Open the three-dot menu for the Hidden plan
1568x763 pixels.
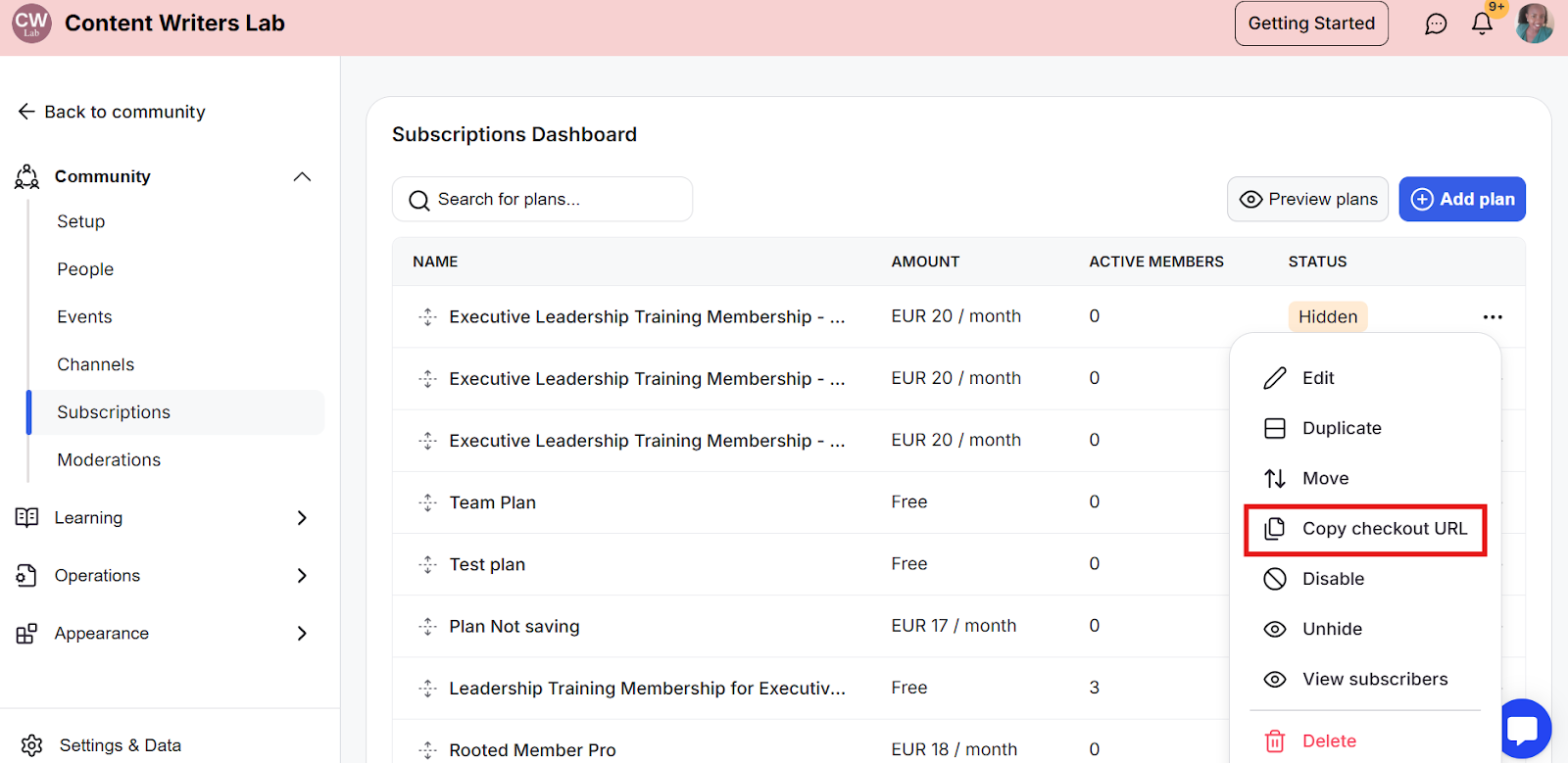coord(1493,316)
